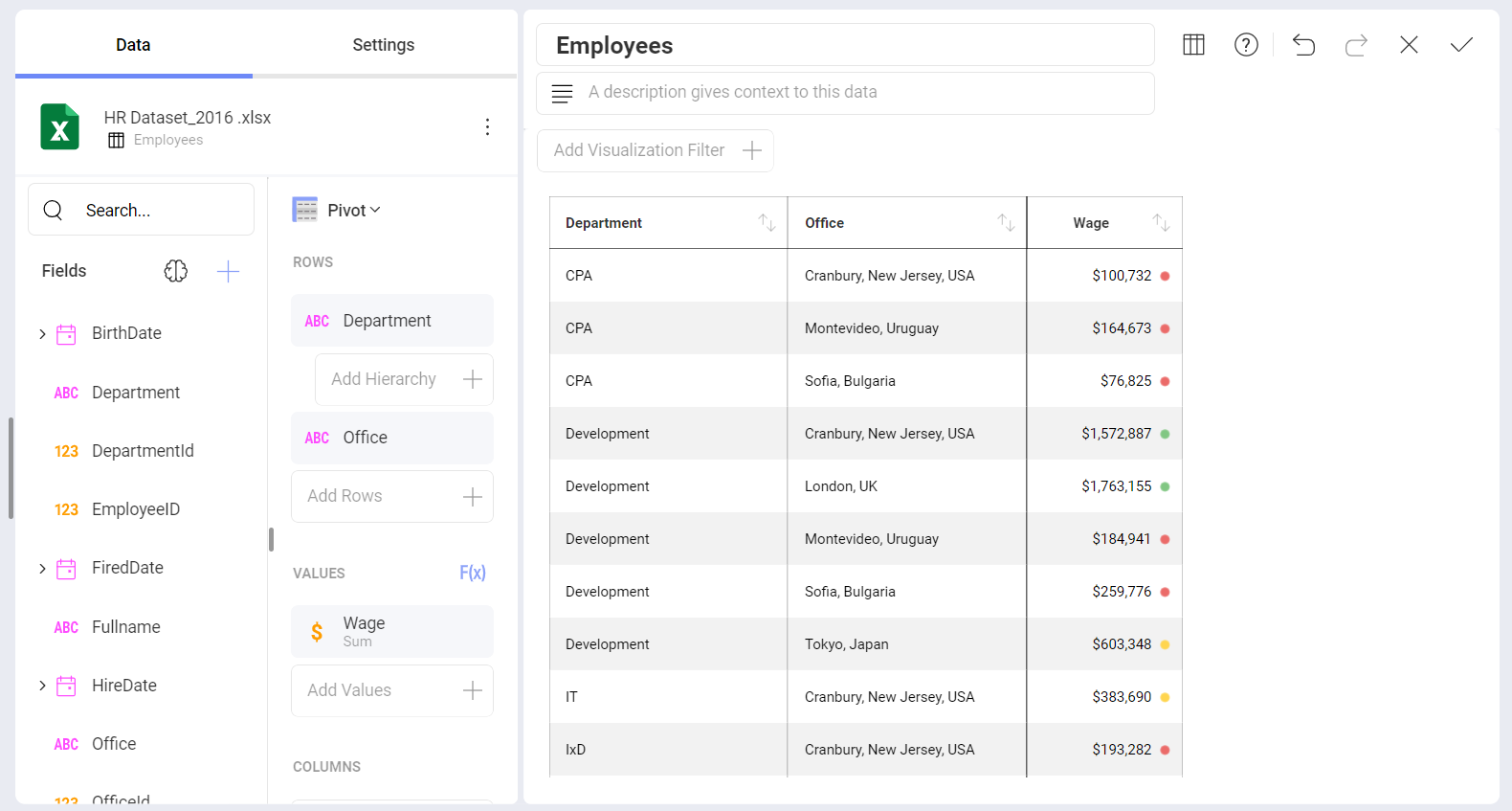Image resolution: width=1512 pixels, height=811 pixels.
Task: Click plus icon in Add Rows
Action: [x=473, y=496]
